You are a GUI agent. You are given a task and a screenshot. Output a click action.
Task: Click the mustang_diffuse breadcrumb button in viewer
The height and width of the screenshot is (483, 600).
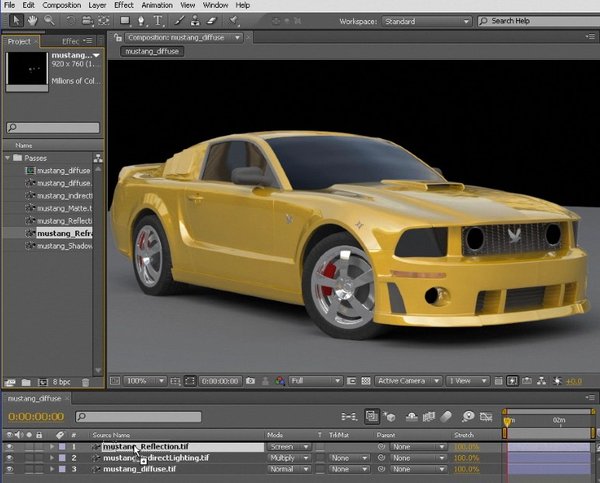152,50
